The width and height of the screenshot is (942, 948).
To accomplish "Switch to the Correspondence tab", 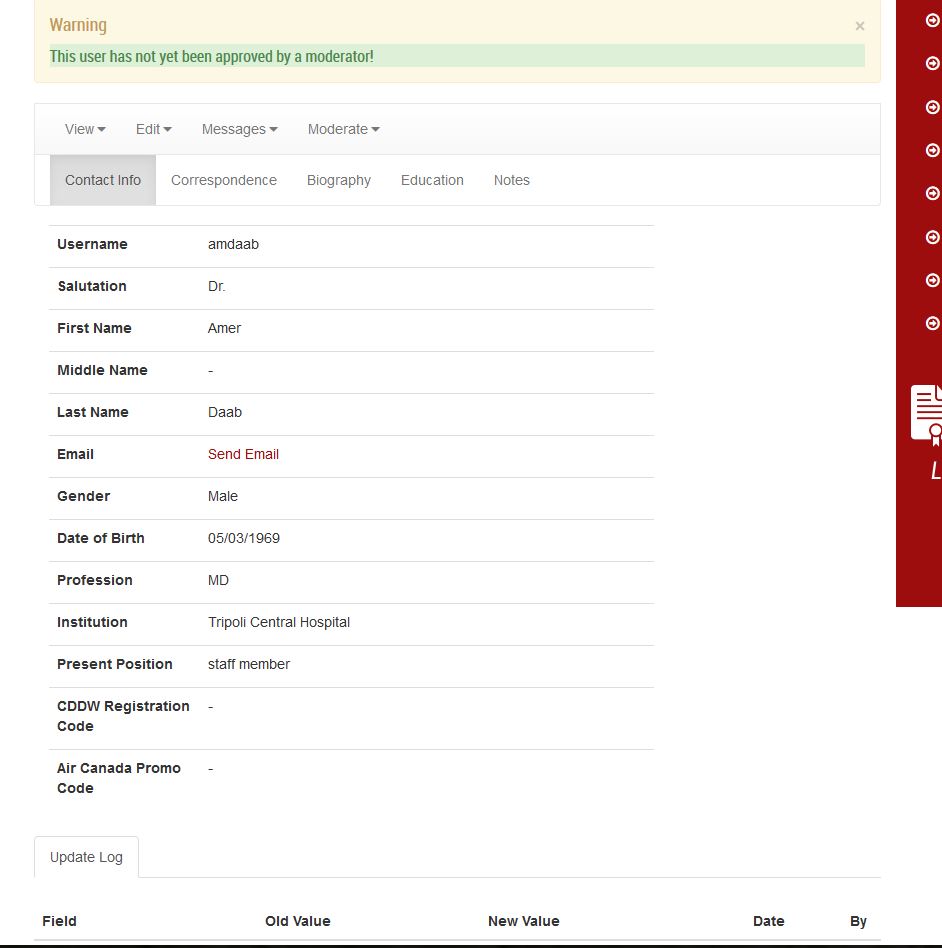I will (224, 180).
